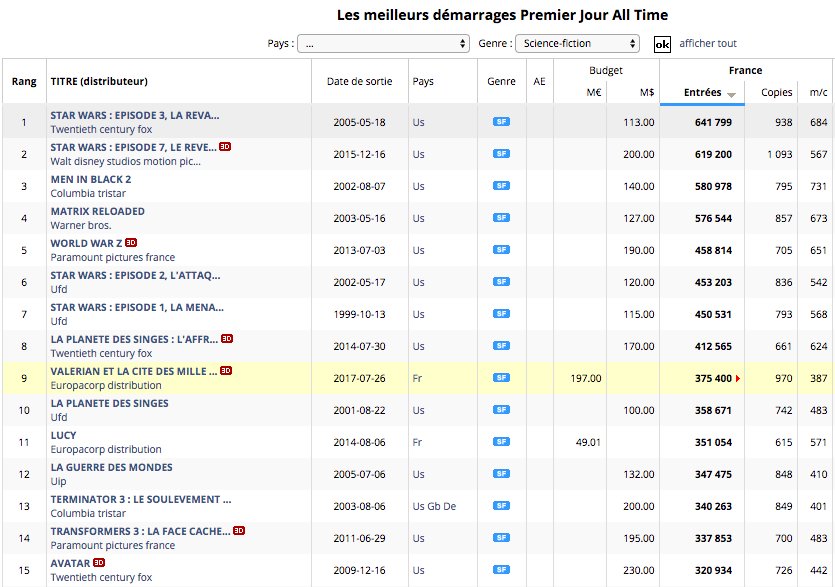Click SF genre badge in Matrix Reloaded row
835x587 pixels.
tap(501, 217)
